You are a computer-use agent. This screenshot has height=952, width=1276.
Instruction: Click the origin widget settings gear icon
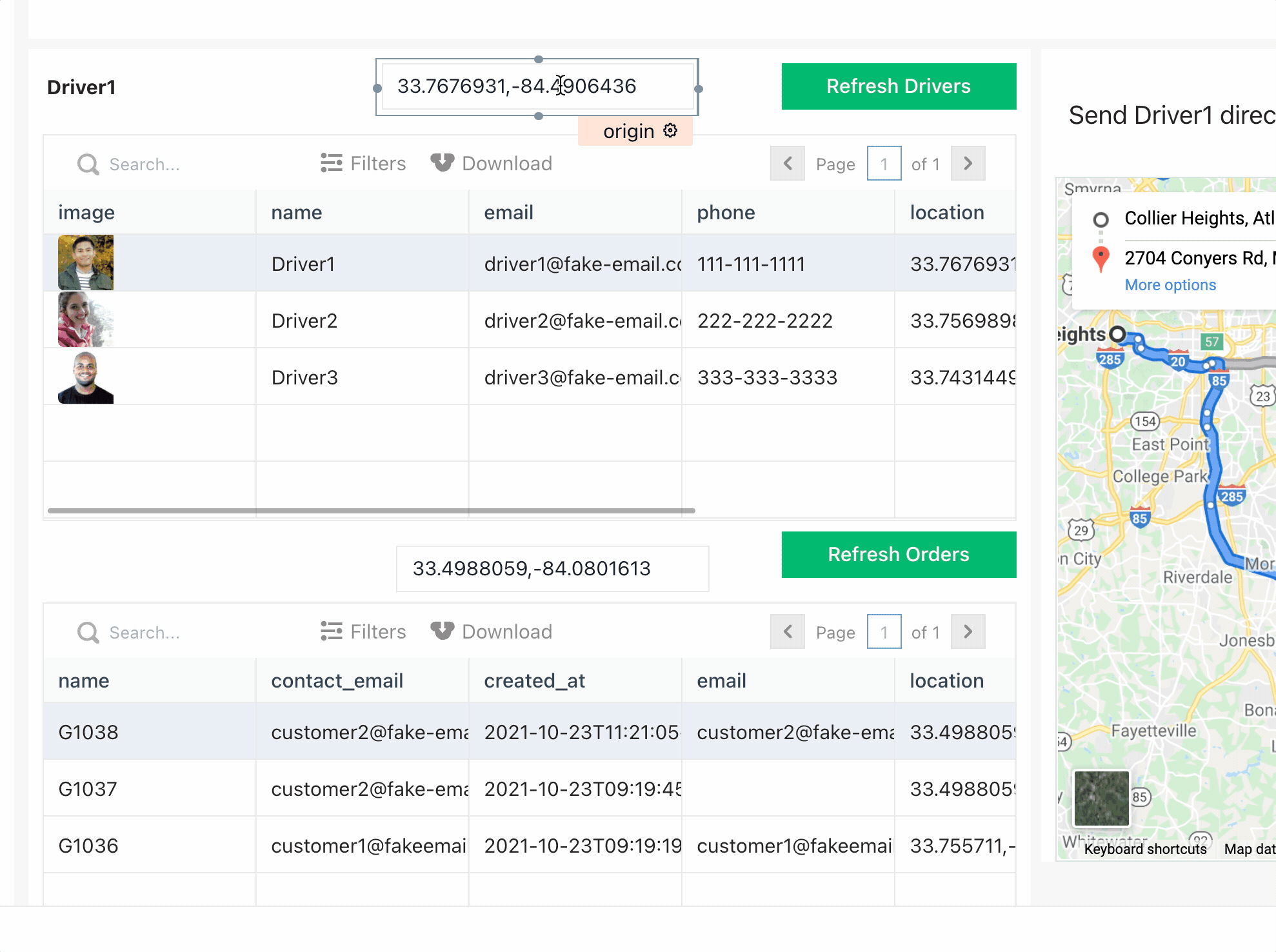[x=671, y=131]
